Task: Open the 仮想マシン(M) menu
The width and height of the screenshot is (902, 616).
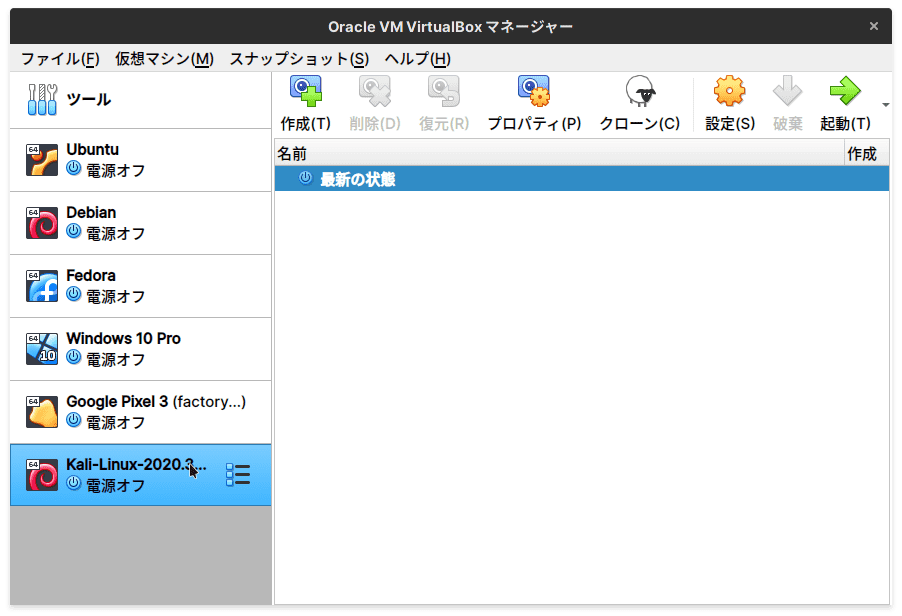Action: [165, 59]
